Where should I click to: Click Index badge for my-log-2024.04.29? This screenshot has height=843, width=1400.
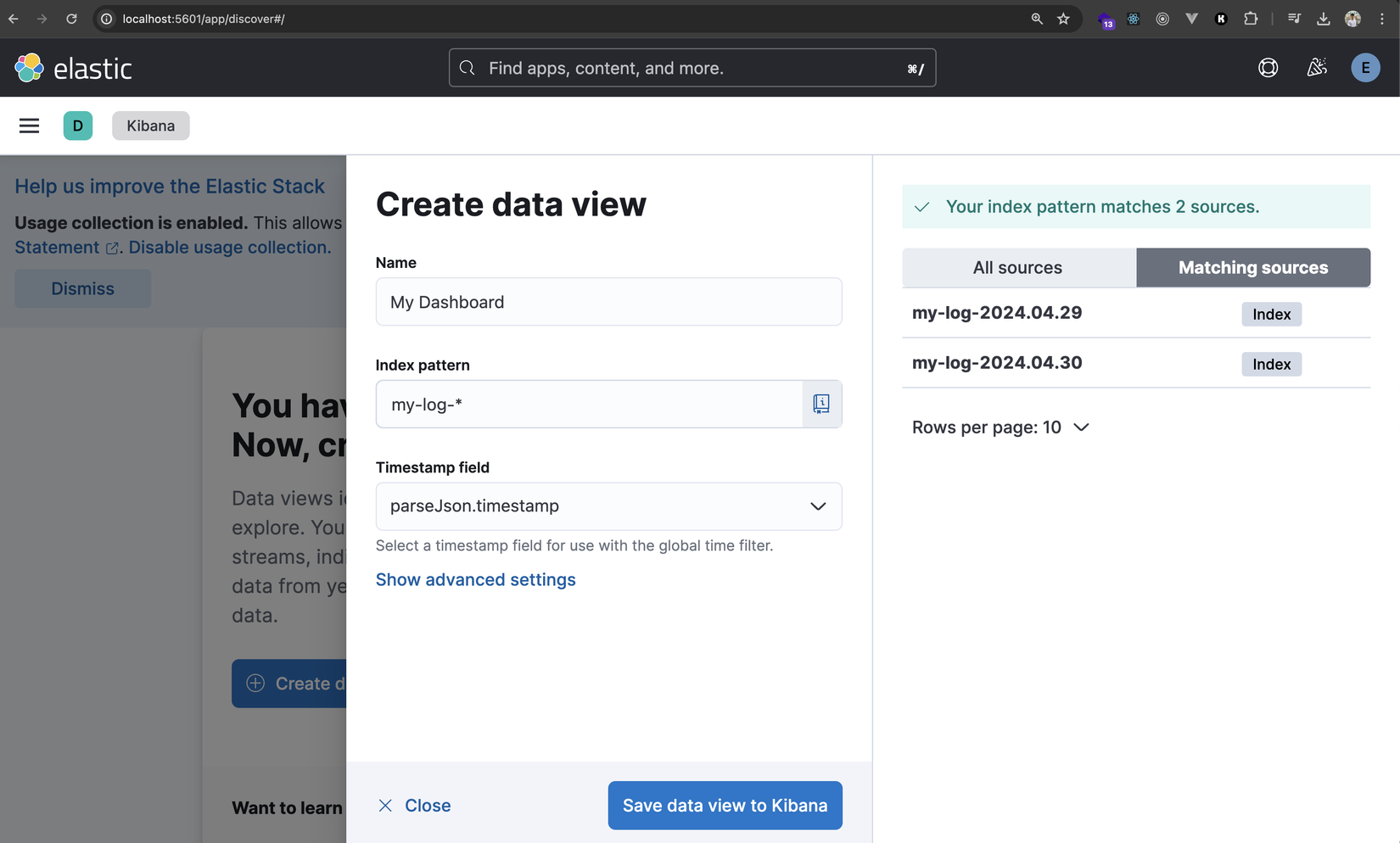[1271, 314]
